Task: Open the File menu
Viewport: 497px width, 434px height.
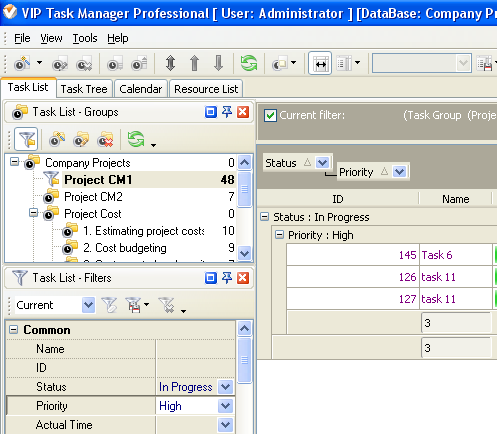Action: click(x=22, y=38)
